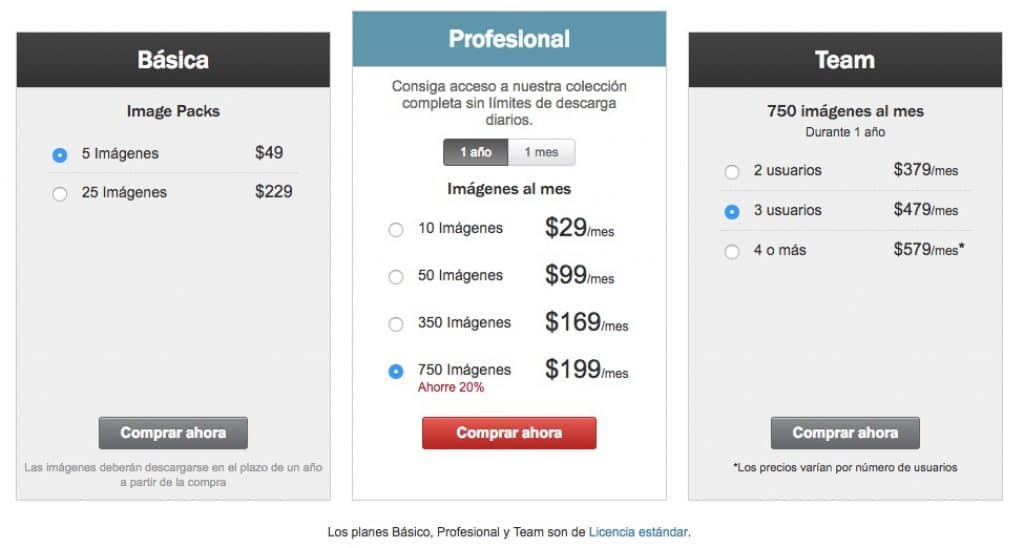Image resolution: width=1024 pixels, height=548 pixels.
Task: Select 750 Imágenes radio in Profesional
Action: tap(396, 371)
